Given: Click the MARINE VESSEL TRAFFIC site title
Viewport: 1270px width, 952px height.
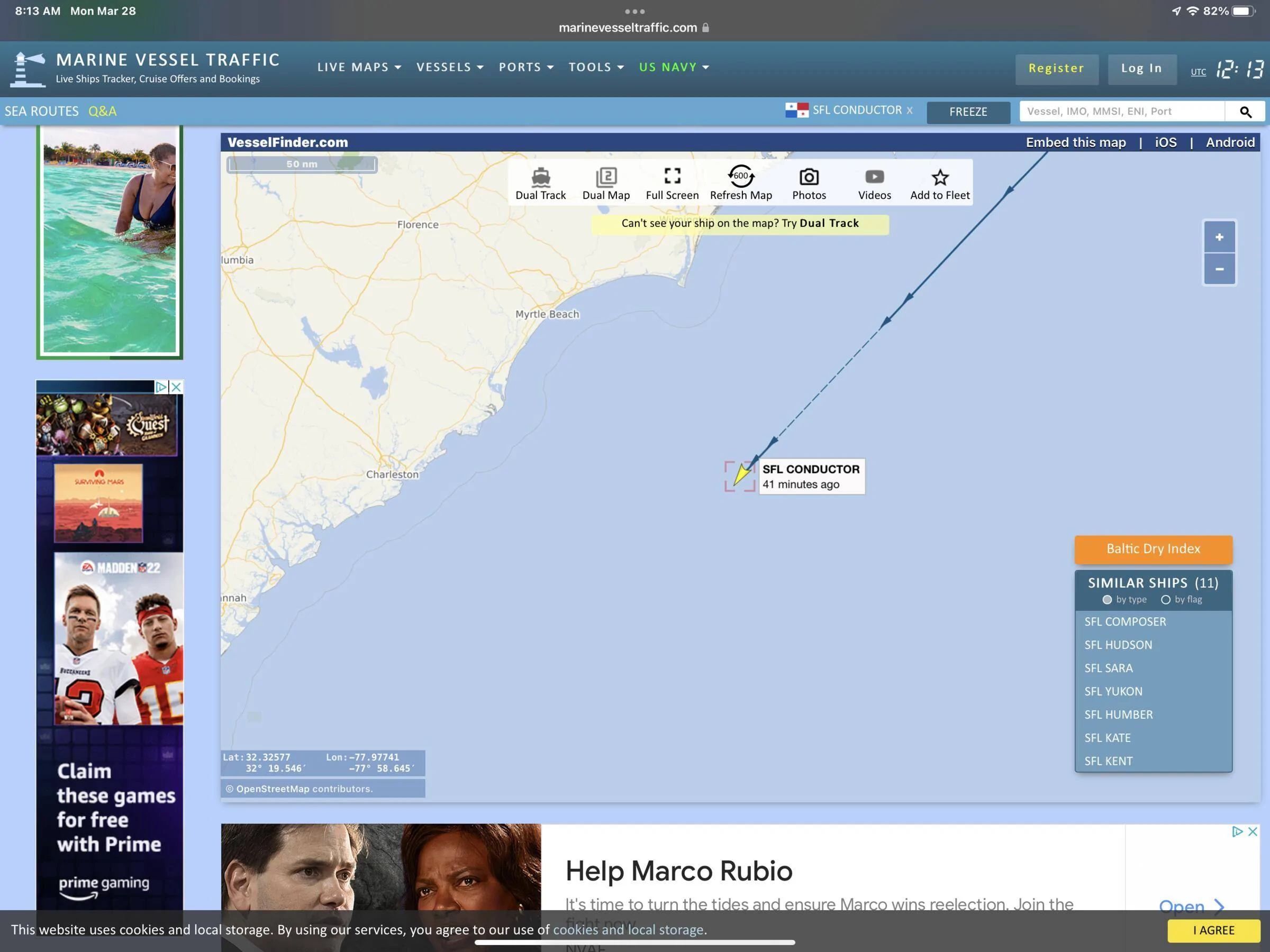Looking at the screenshot, I should 168,60.
